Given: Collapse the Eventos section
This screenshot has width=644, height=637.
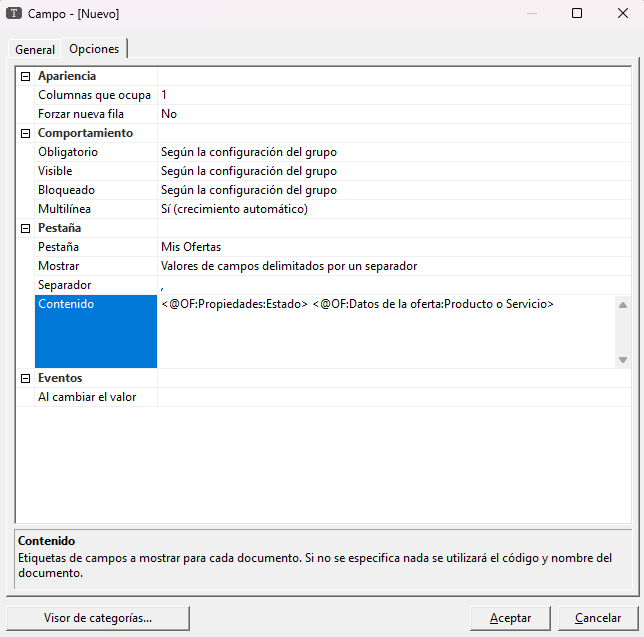Looking at the screenshot, I should pyautogui.click(x=25, y=378).
